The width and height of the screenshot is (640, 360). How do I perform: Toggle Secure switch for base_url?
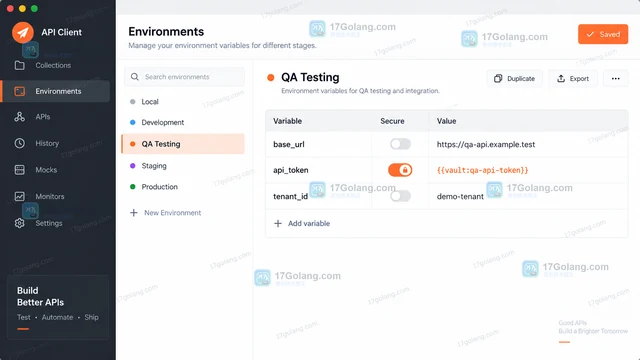[400, 144]
